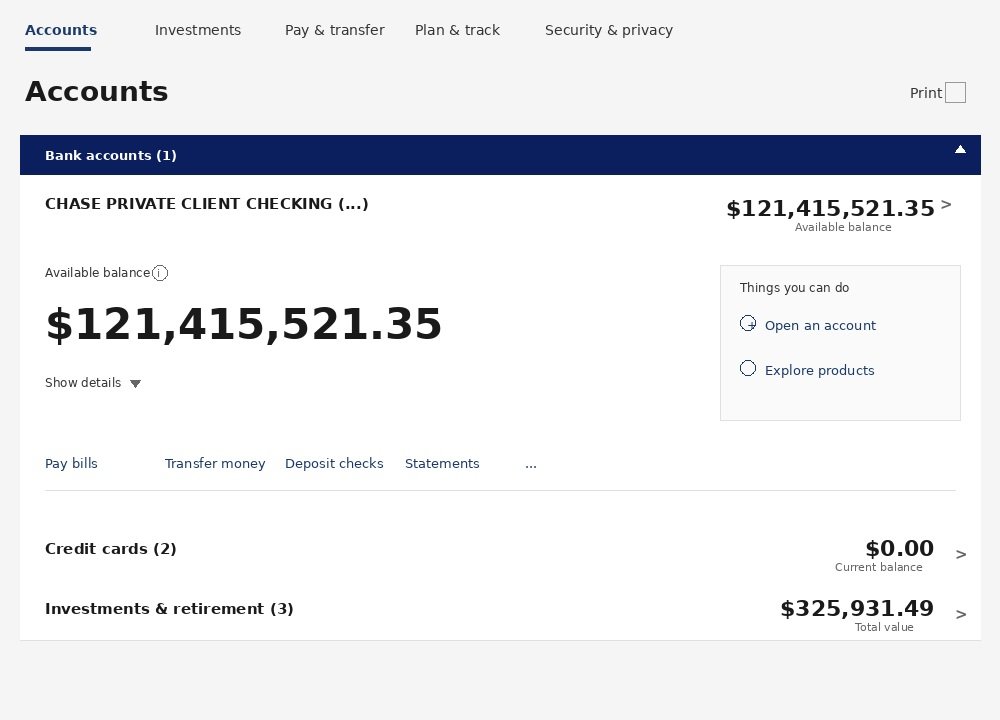Open the Accounts tab
Image resolution: width=1000 pixels, height=720 pixels.
tap(61, 31)
